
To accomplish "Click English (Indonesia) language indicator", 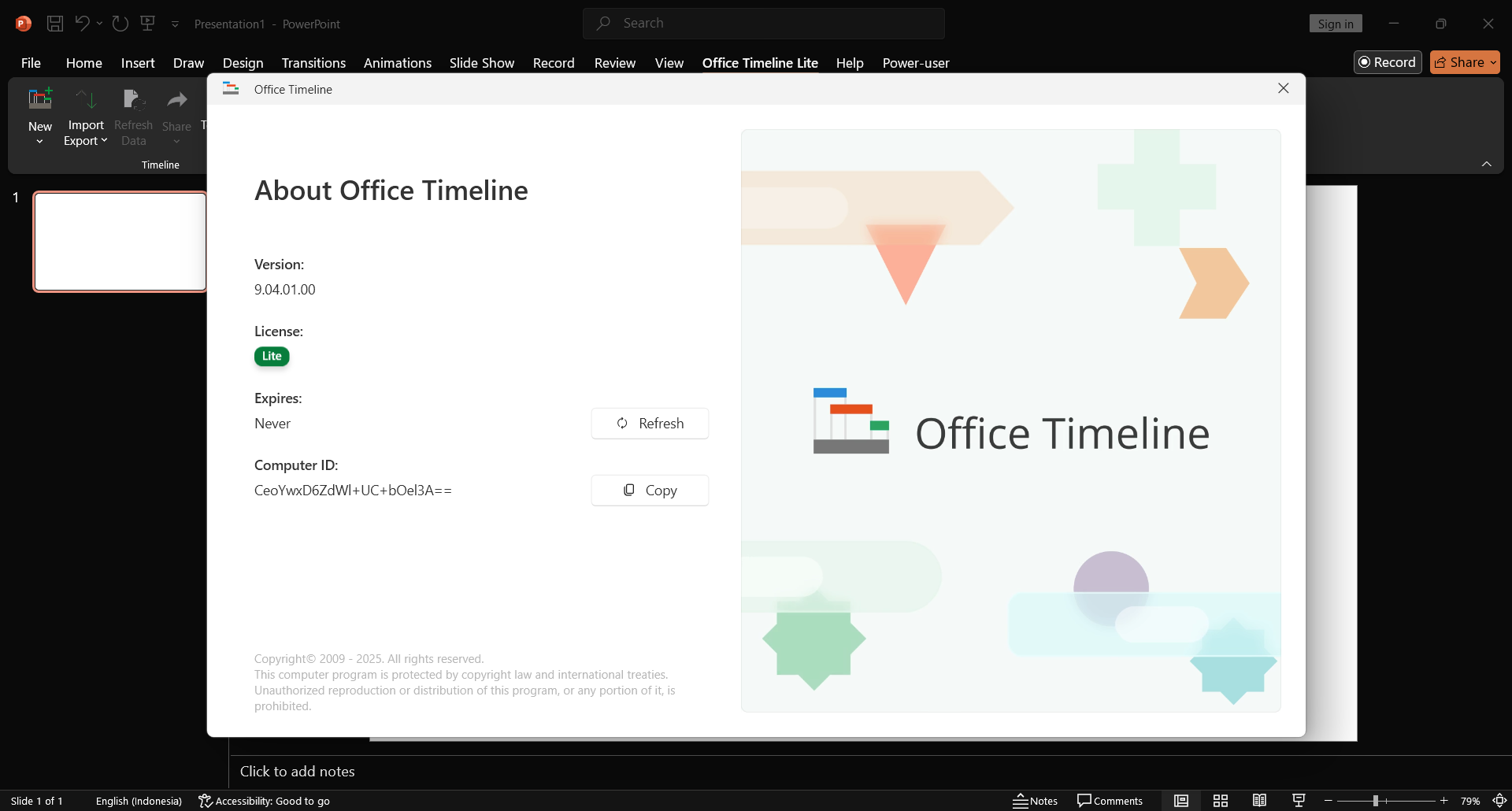I will (x=139, y=801).
